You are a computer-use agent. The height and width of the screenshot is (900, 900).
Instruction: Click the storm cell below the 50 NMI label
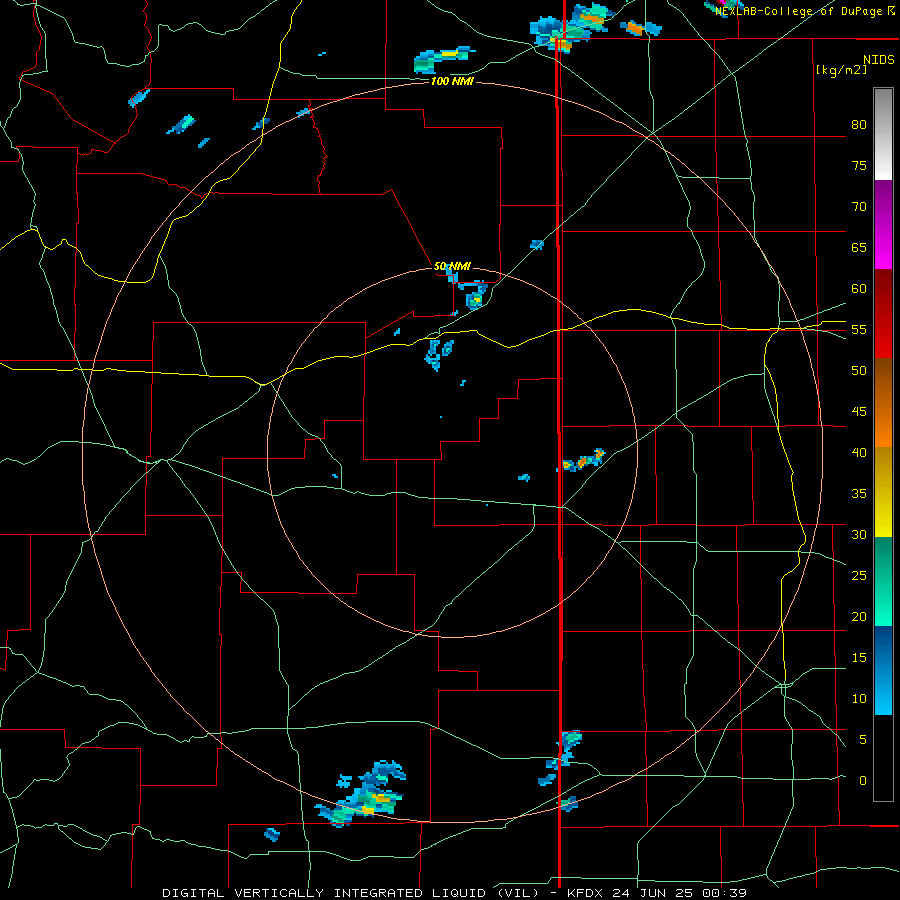pos(474,294)
